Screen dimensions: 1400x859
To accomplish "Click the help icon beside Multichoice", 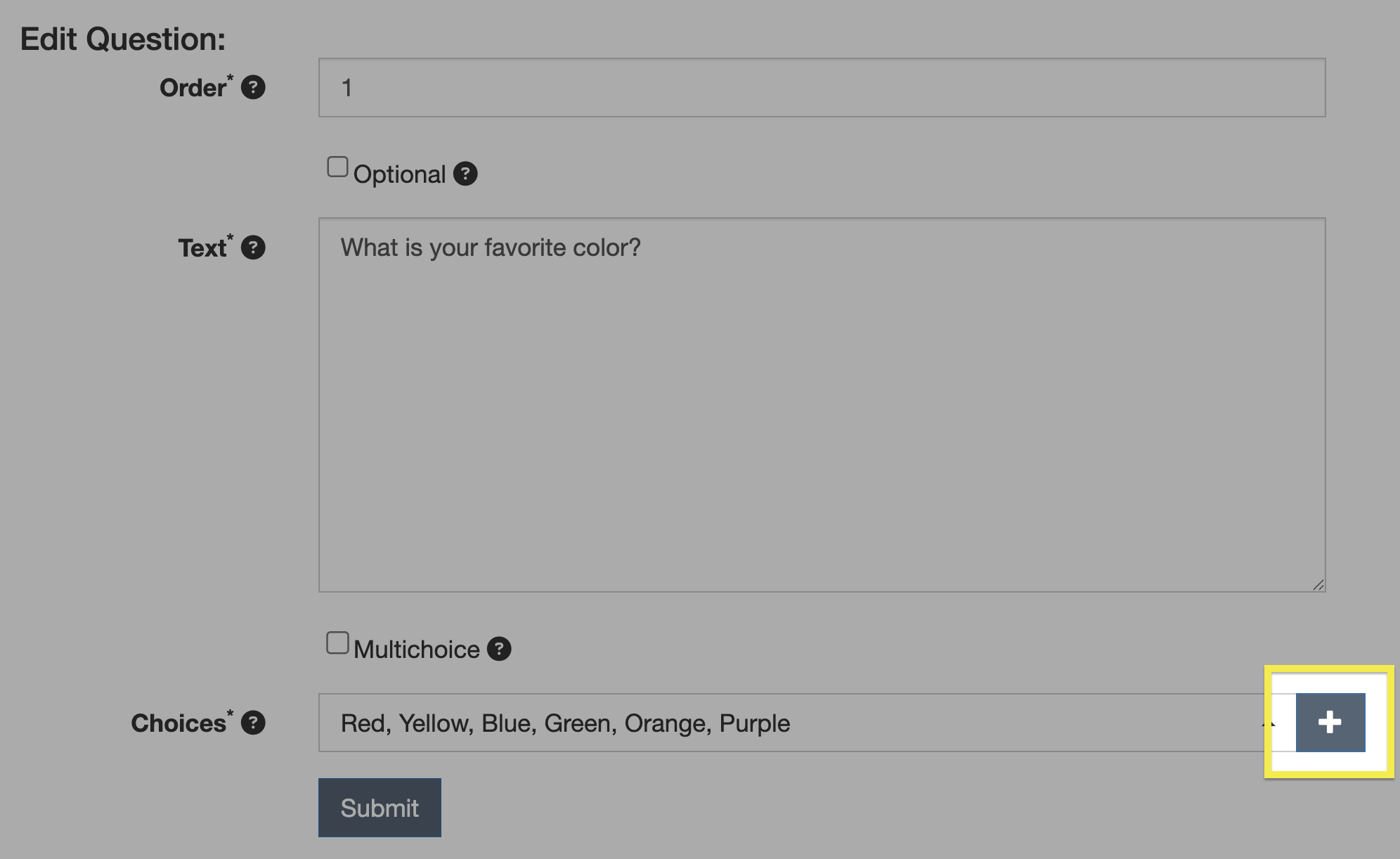I will click(x=499, y=649).
